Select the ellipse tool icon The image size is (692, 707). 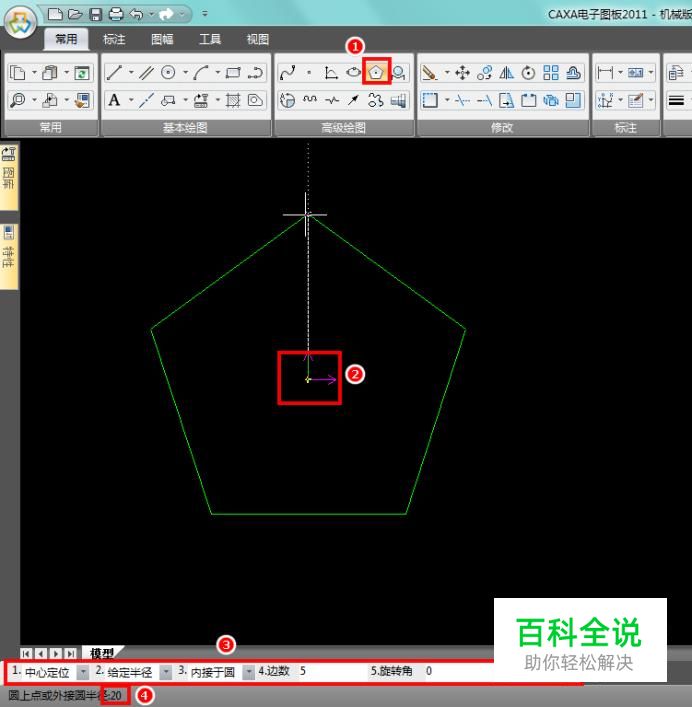pos(353,73)
